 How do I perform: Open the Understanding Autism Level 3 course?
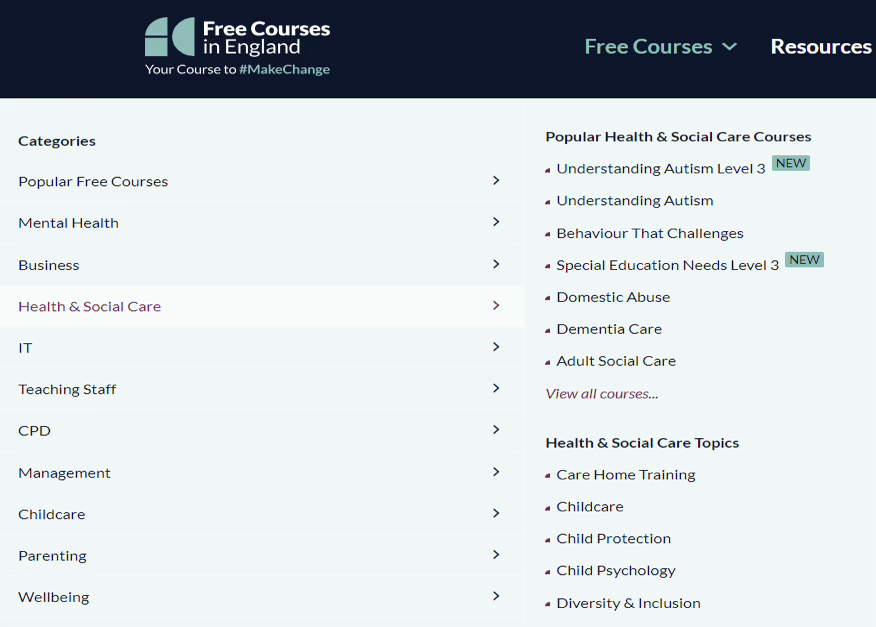click(x=660, y=169)
